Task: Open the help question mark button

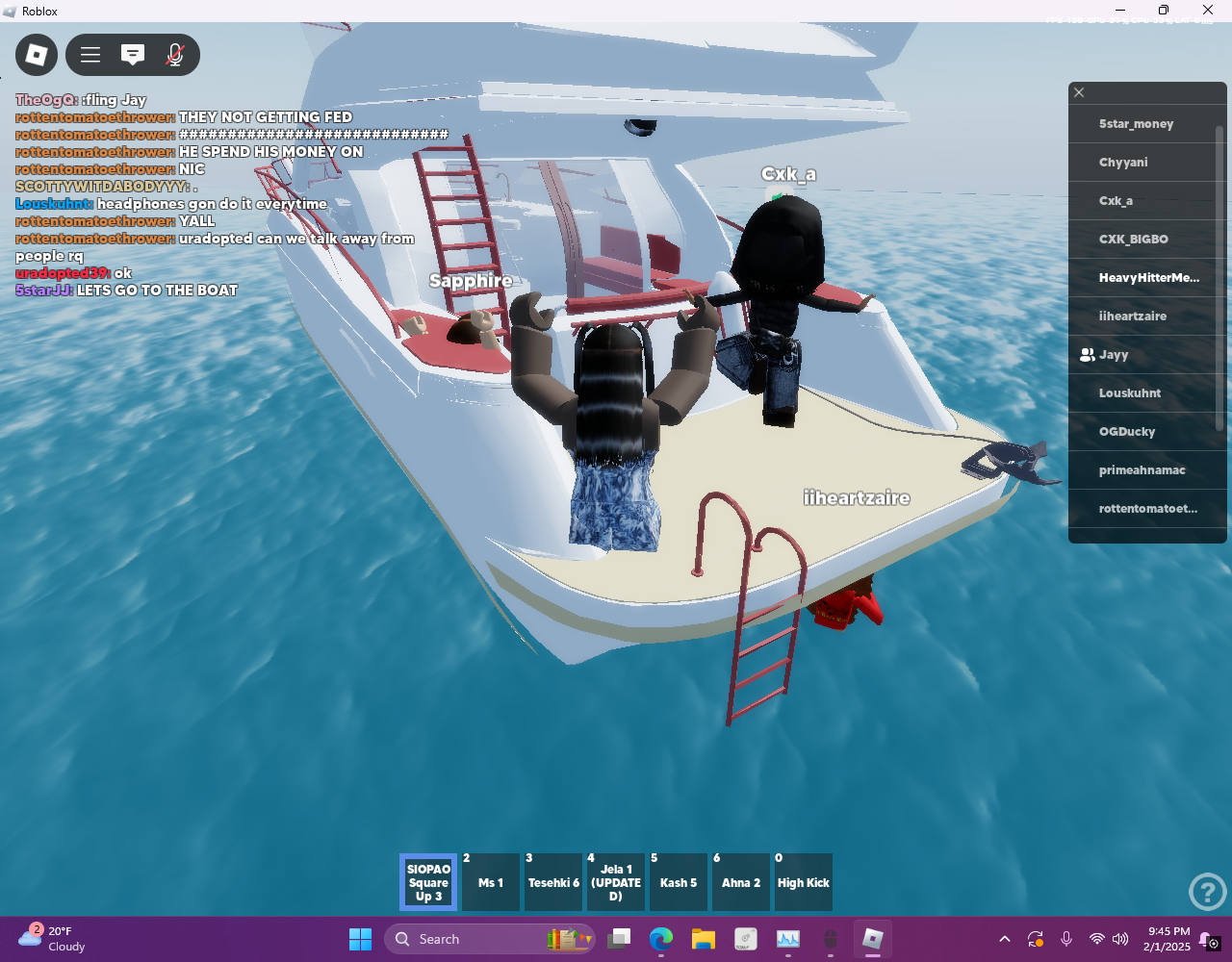Action: 1208,892
